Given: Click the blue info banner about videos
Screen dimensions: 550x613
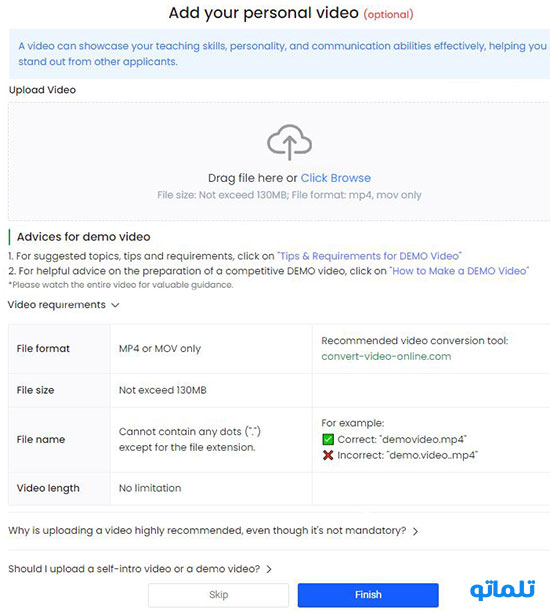Looking at the screenshot, I should 279,54.
